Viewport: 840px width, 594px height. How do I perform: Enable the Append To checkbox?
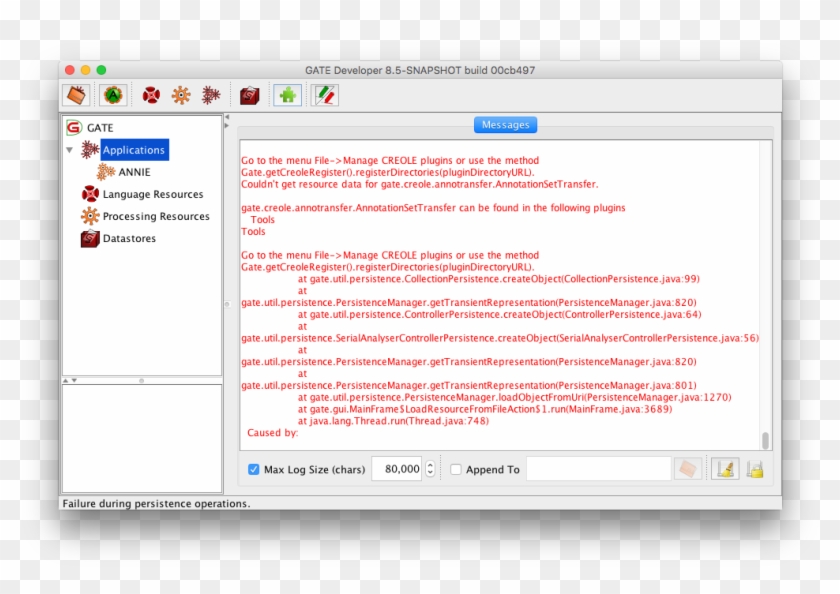point(456,469)
